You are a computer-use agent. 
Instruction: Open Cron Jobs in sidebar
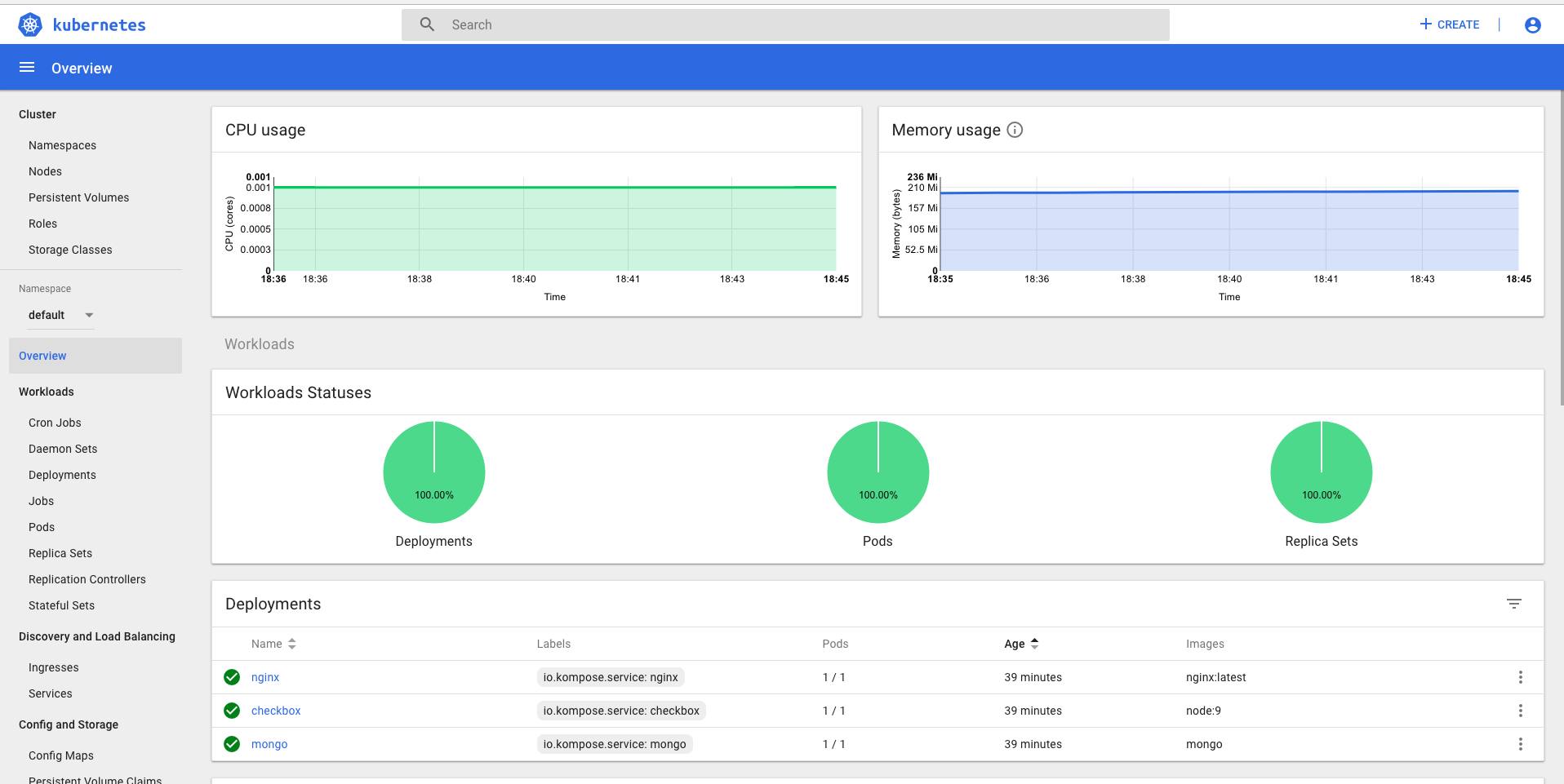(55, 423)
